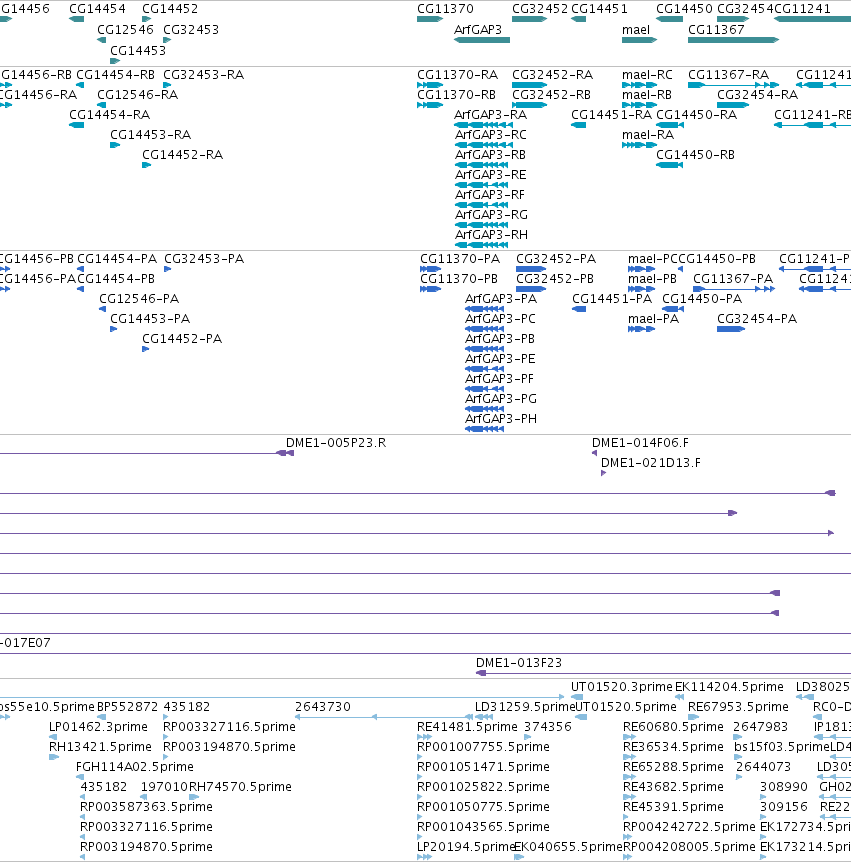Select transcript CG32452-RA label
851x862 pixels.
tap(552, 75)
